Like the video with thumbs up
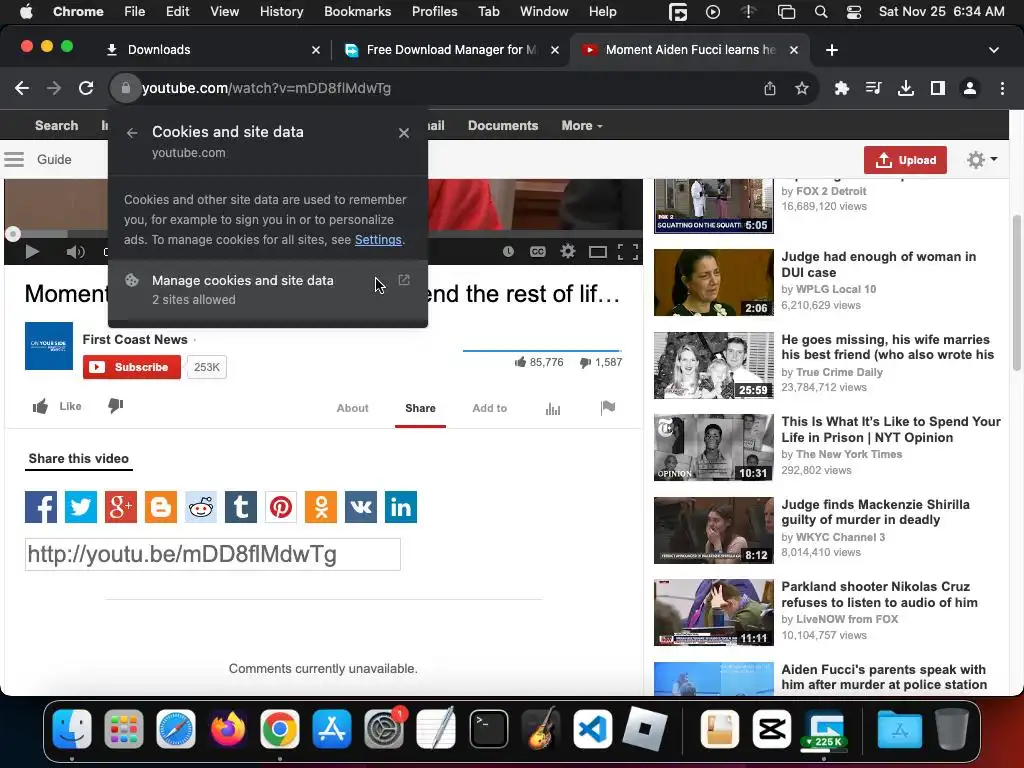1024x768 pixels. click(57, 406)
